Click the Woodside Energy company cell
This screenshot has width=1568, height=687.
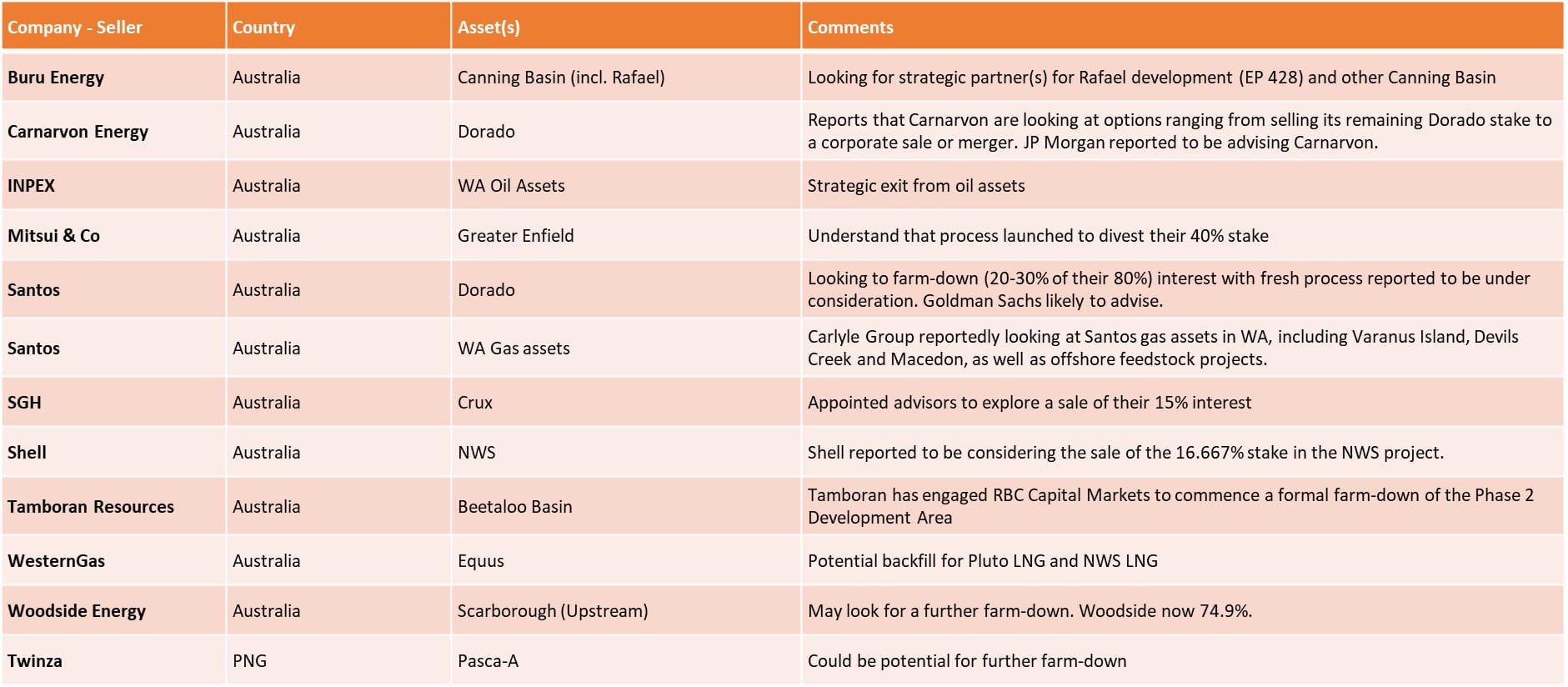pyautogui.click(x=77, y=611)
